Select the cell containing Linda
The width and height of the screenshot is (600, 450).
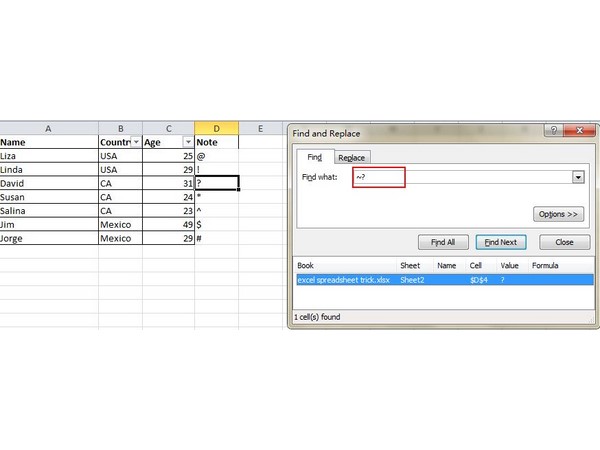pyautogui.click(x=49, y=170)
